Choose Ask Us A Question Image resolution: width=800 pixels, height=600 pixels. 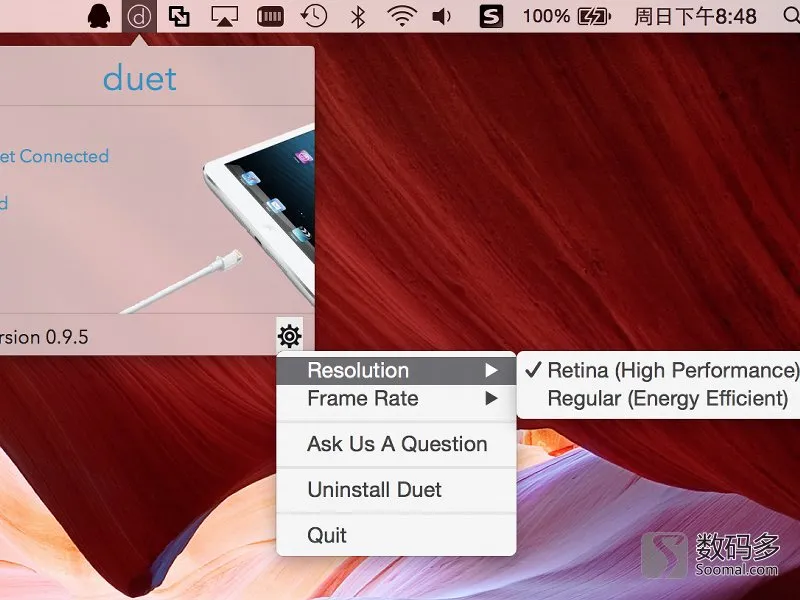(x=396, y=444)
